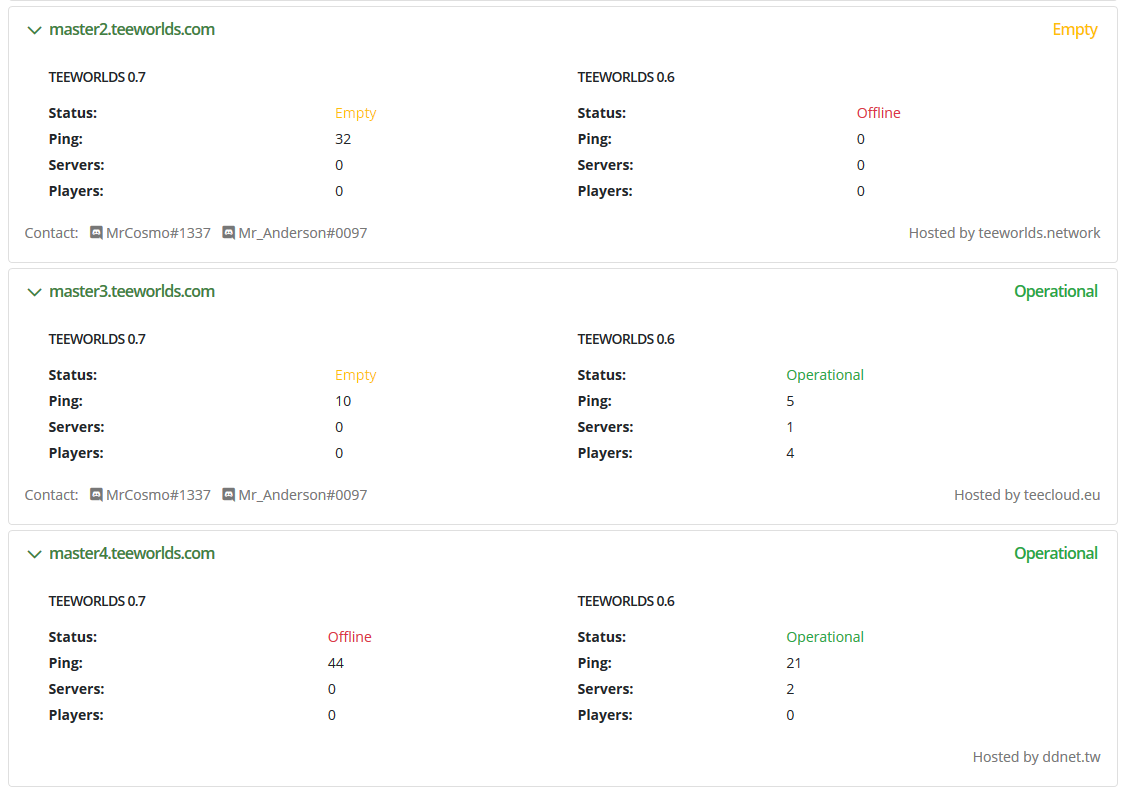
Task: Click TEEWORLDS 0.6 heading in master2 card
Action: pos(626,77)
